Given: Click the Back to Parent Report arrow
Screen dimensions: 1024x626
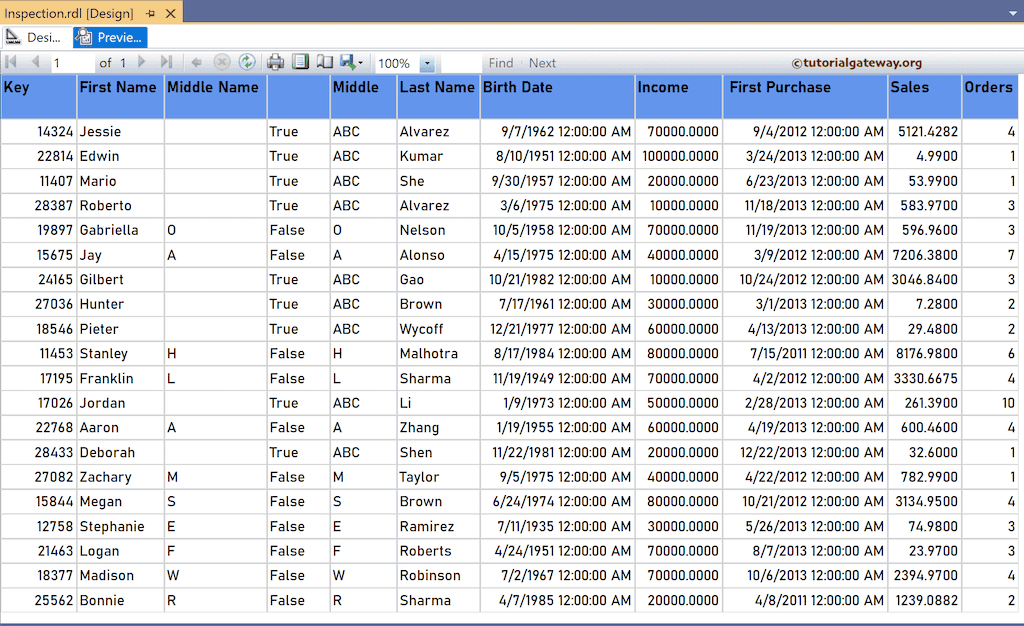Looking at the screenshot, I should click(x=196, y=62).
